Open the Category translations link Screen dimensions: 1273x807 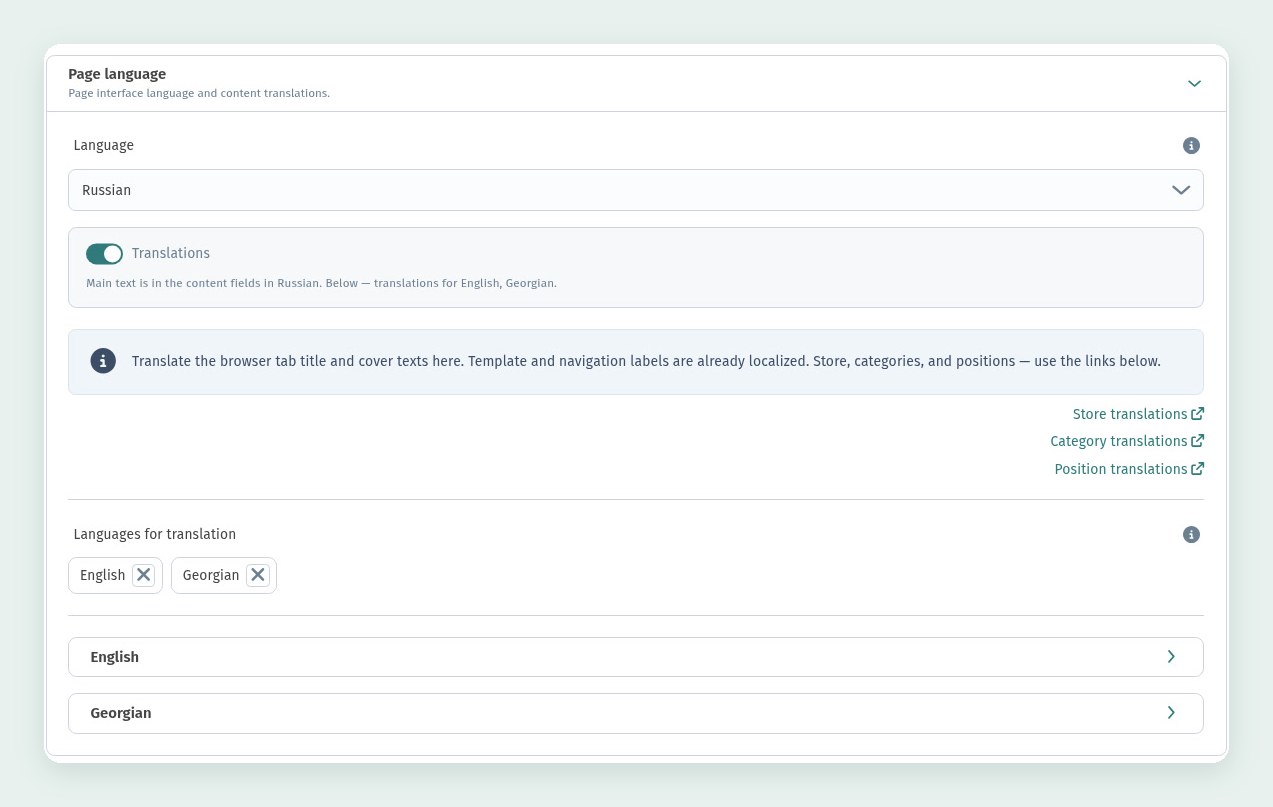(1119, 441)
